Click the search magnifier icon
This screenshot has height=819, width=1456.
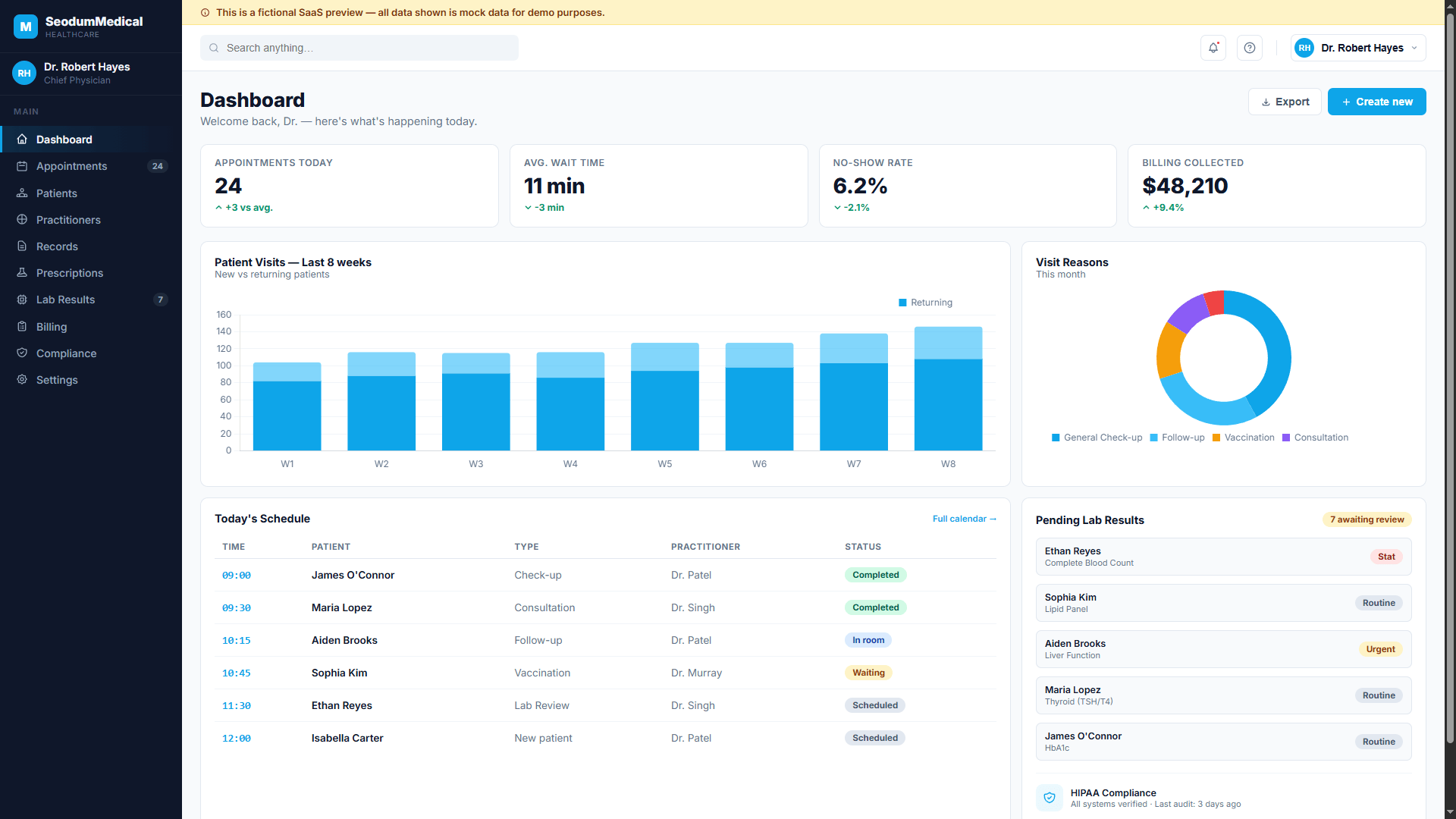coord(214,48)
